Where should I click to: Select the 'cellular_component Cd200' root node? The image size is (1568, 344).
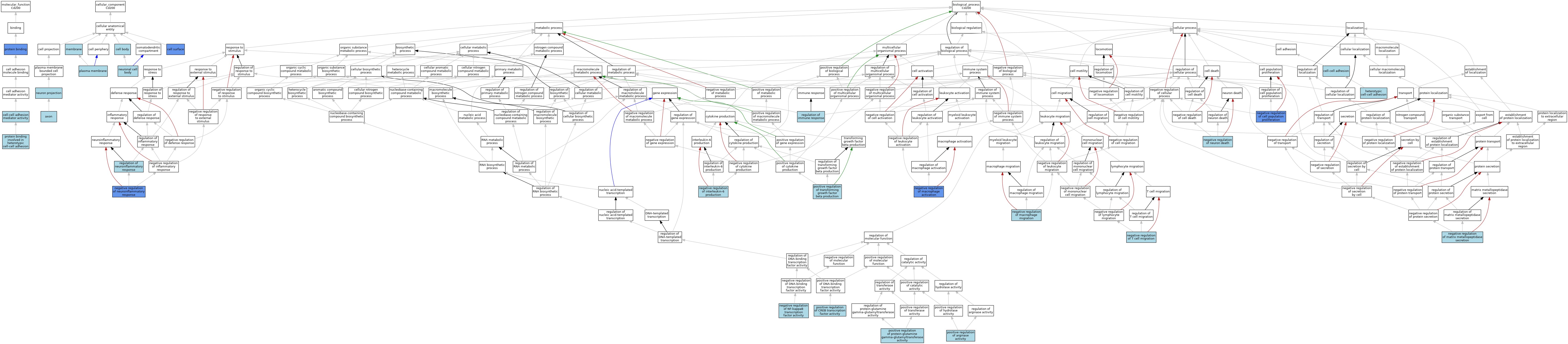coord(110,7)
